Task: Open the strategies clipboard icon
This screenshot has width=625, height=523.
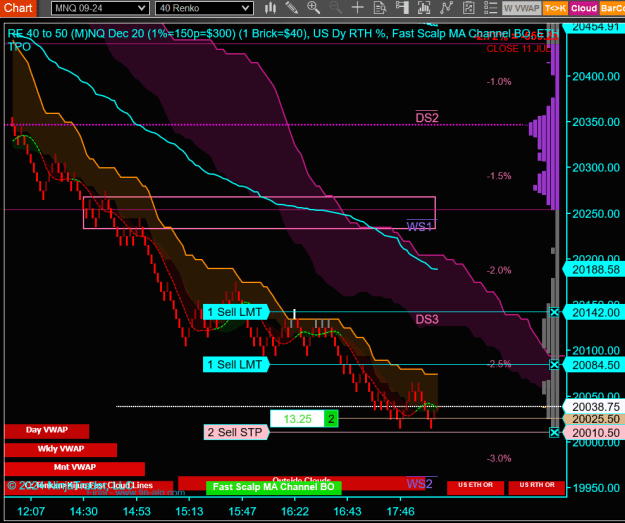Action: (469, 8)
